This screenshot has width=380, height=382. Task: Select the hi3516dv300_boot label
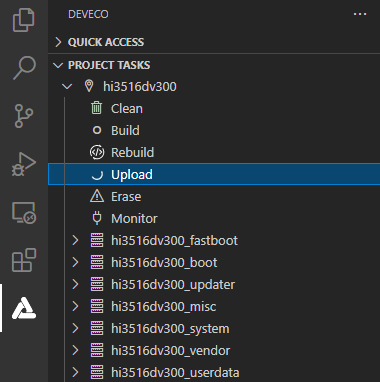pos(164,262)
